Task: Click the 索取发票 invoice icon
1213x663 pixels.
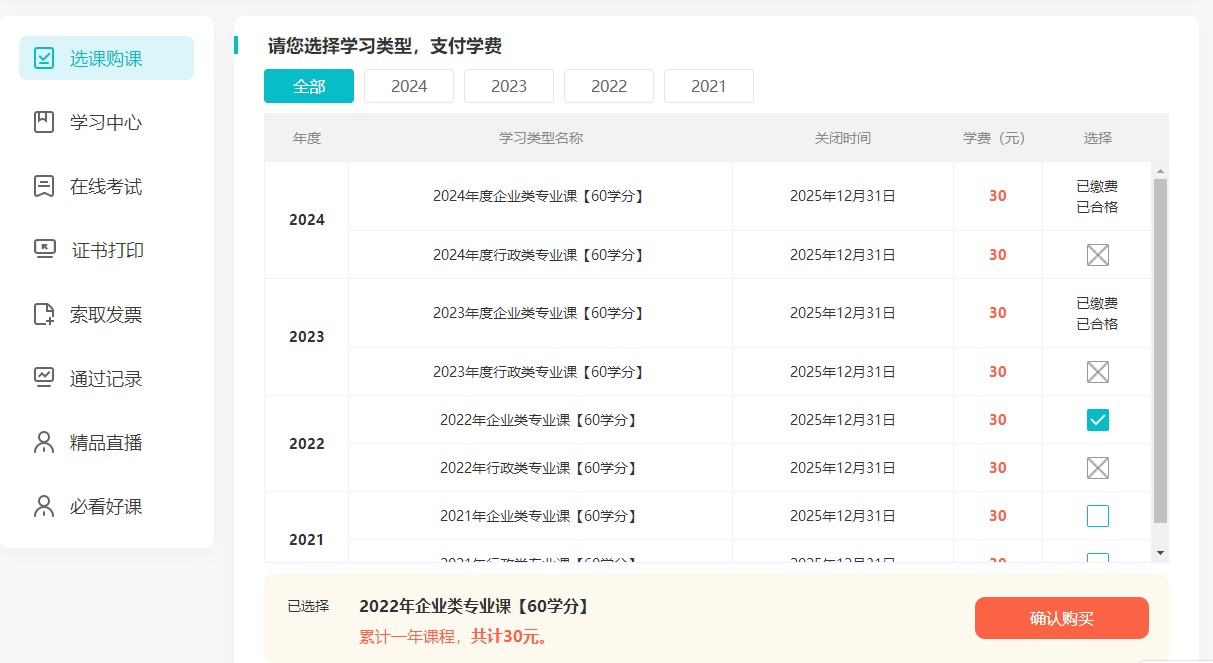Action: pyautogui.click(x=42, y=314)
